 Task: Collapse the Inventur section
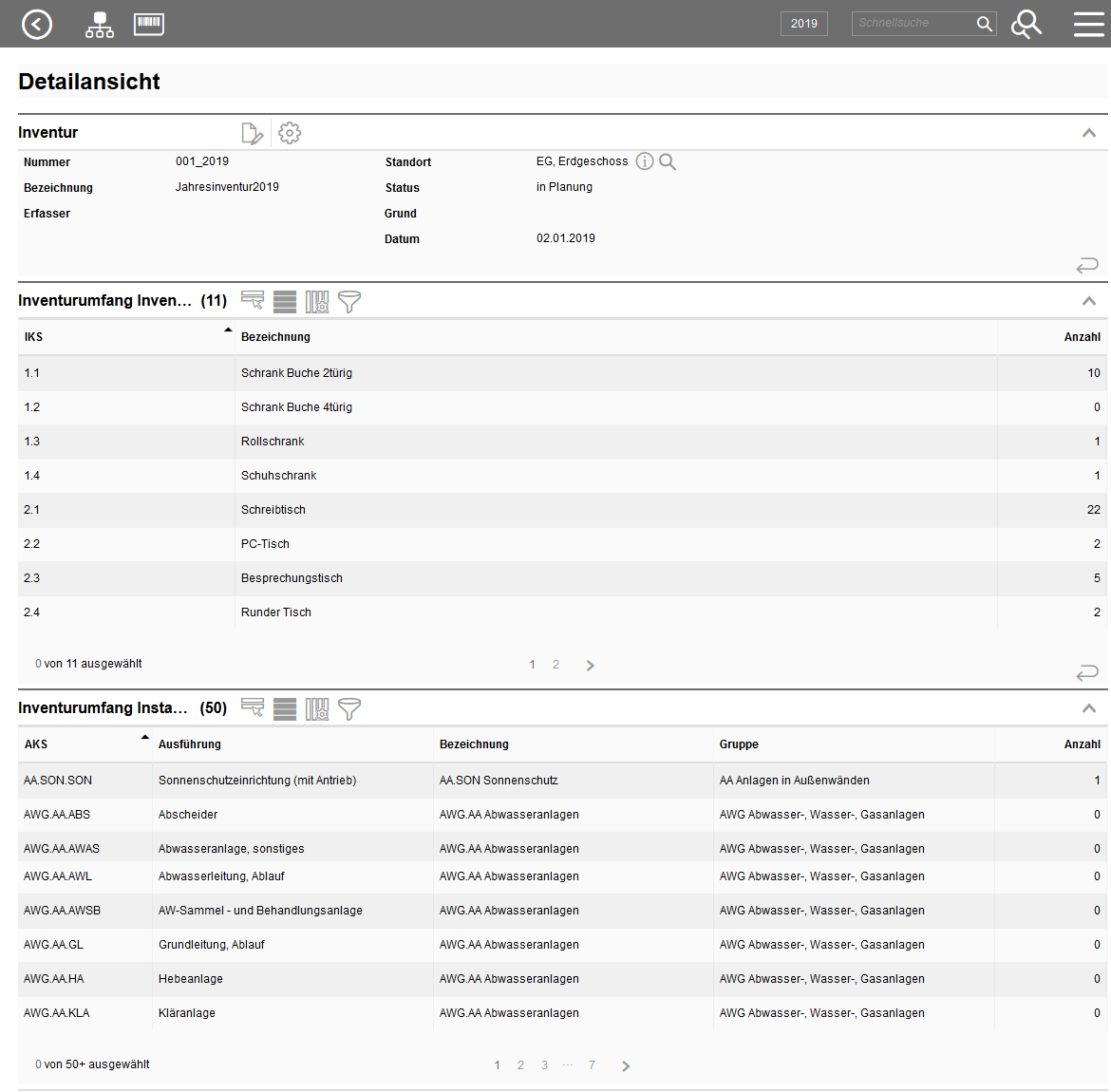(x=1089, y=133)
